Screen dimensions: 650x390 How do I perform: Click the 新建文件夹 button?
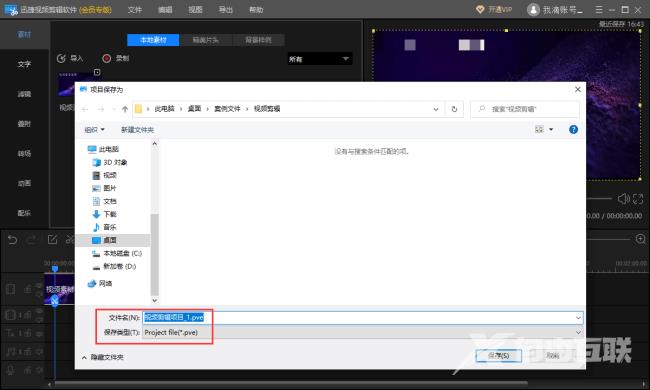(x=137, y=130)
